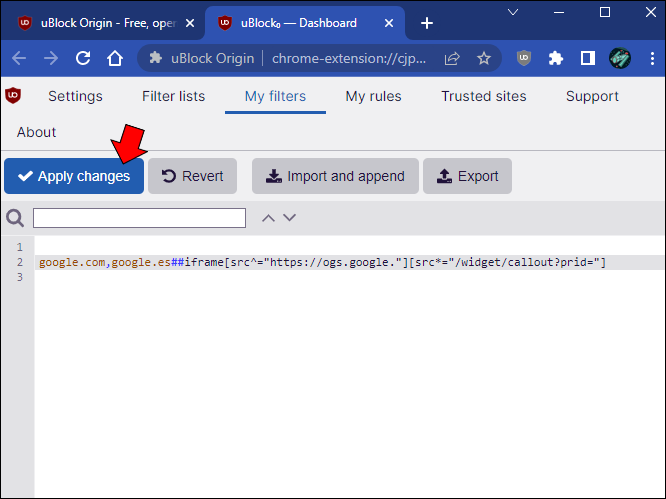Close the uBlock Dashboard tab
This screenshot has width=666, height=499.
[x=389, y=23]
